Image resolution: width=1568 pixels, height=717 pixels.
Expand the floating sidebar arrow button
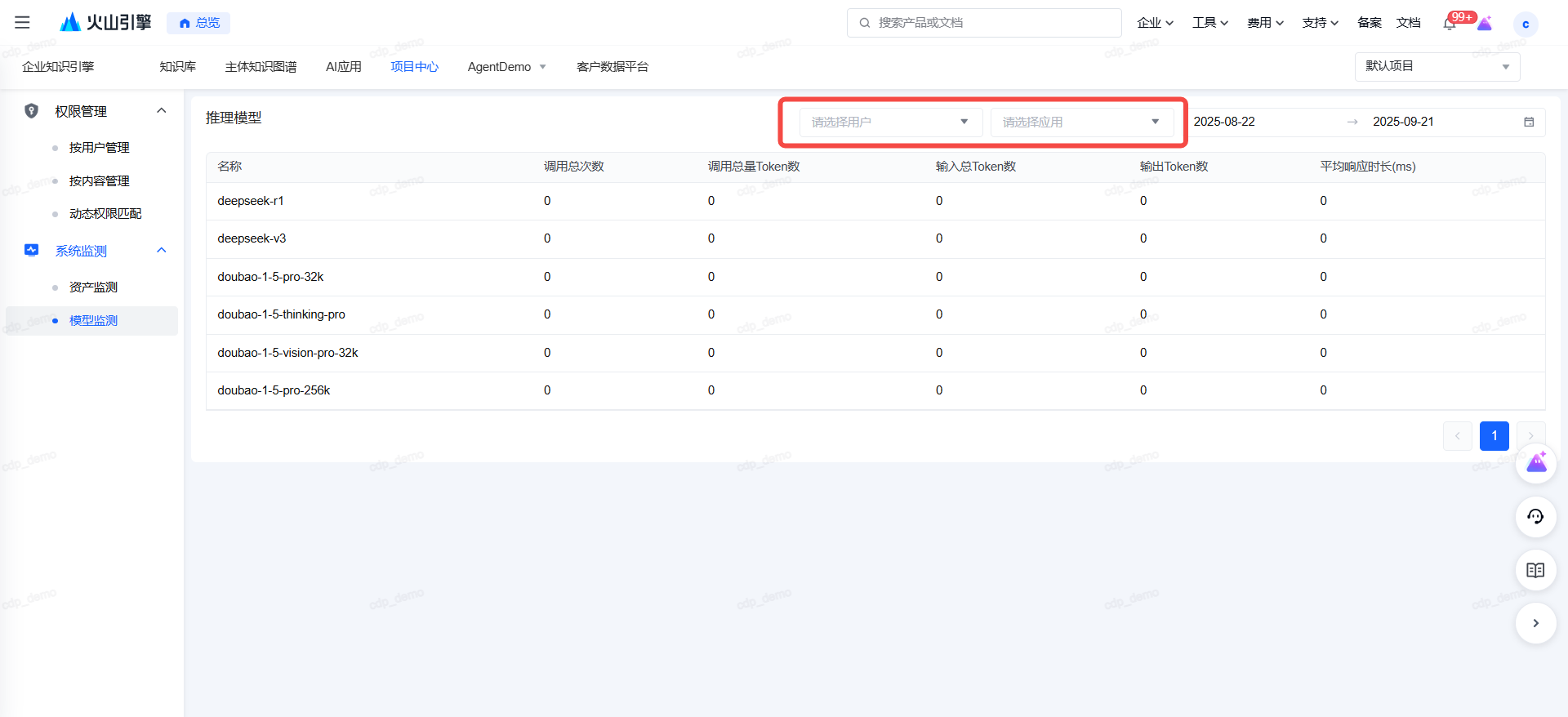1535,623
